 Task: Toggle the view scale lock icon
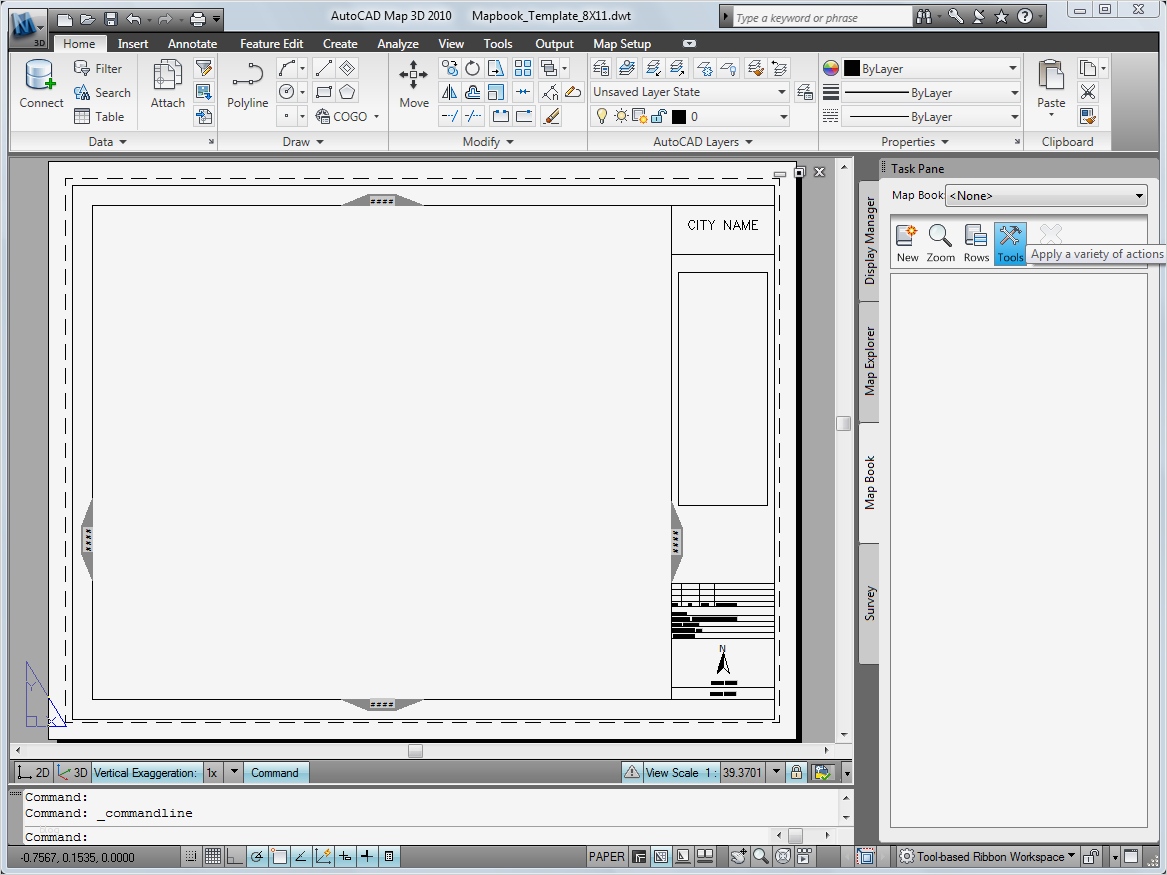pos(796,772)
